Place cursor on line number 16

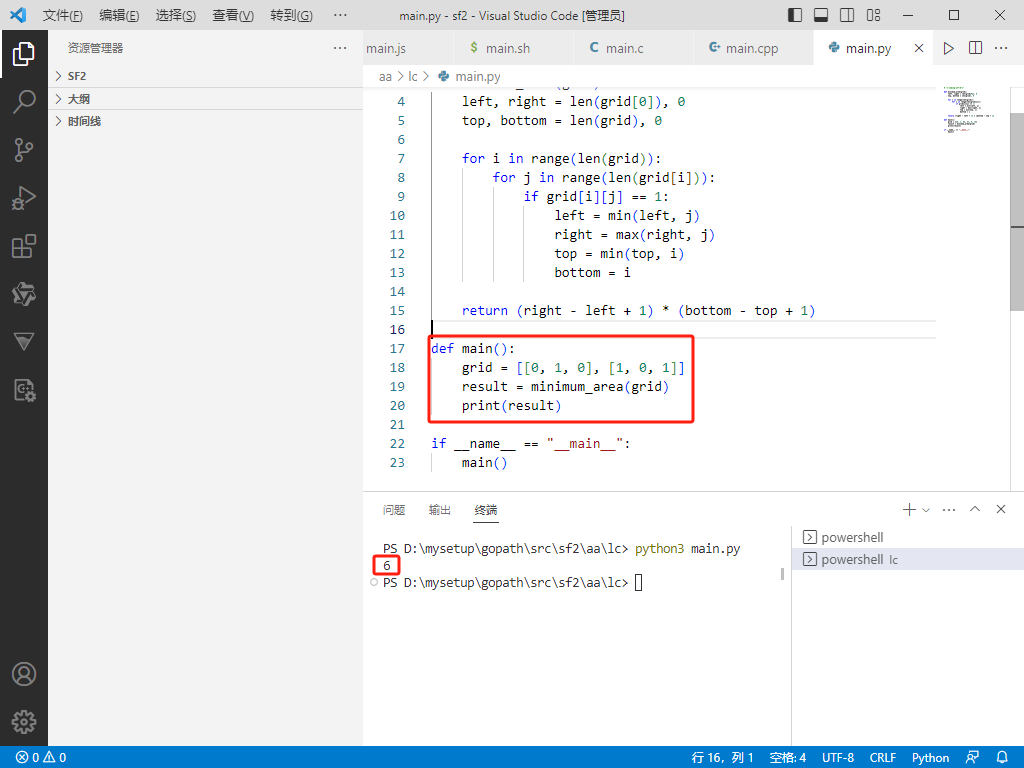point(397,329)
